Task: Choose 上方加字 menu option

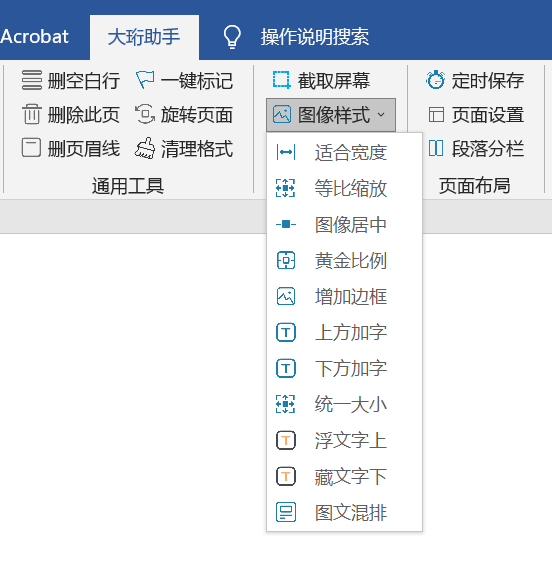Action: pos(344,332)
